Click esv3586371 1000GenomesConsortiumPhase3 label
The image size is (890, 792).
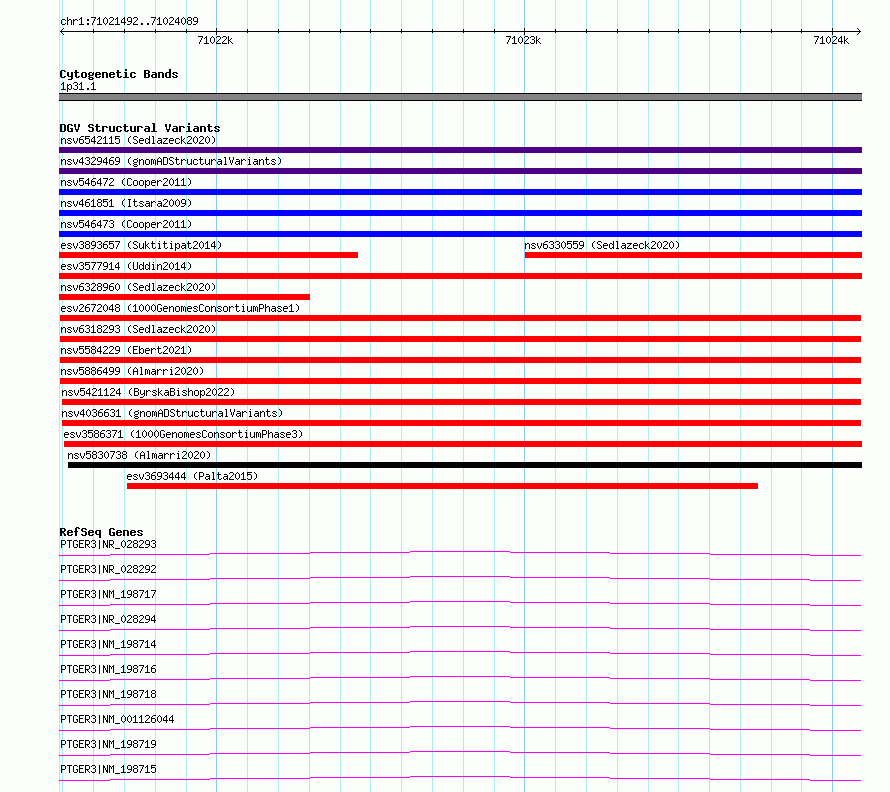(x=183, y=434)
